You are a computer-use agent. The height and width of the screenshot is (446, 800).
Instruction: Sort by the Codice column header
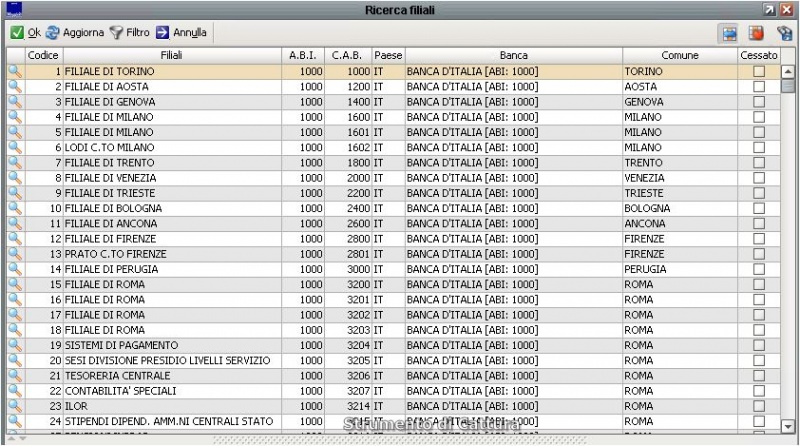pos(43,55)
